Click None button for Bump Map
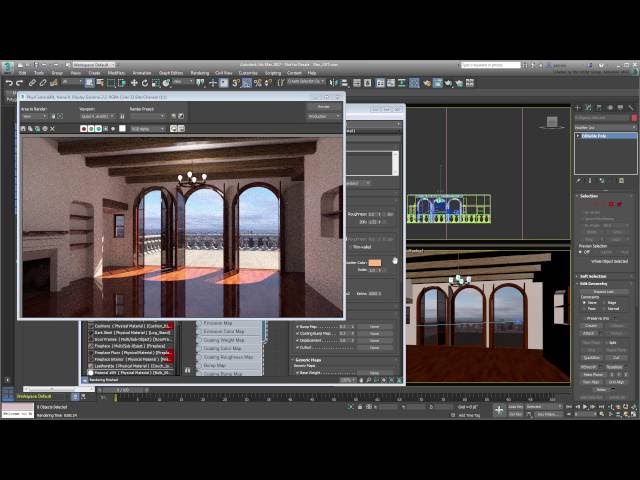 tap(374, 327)
